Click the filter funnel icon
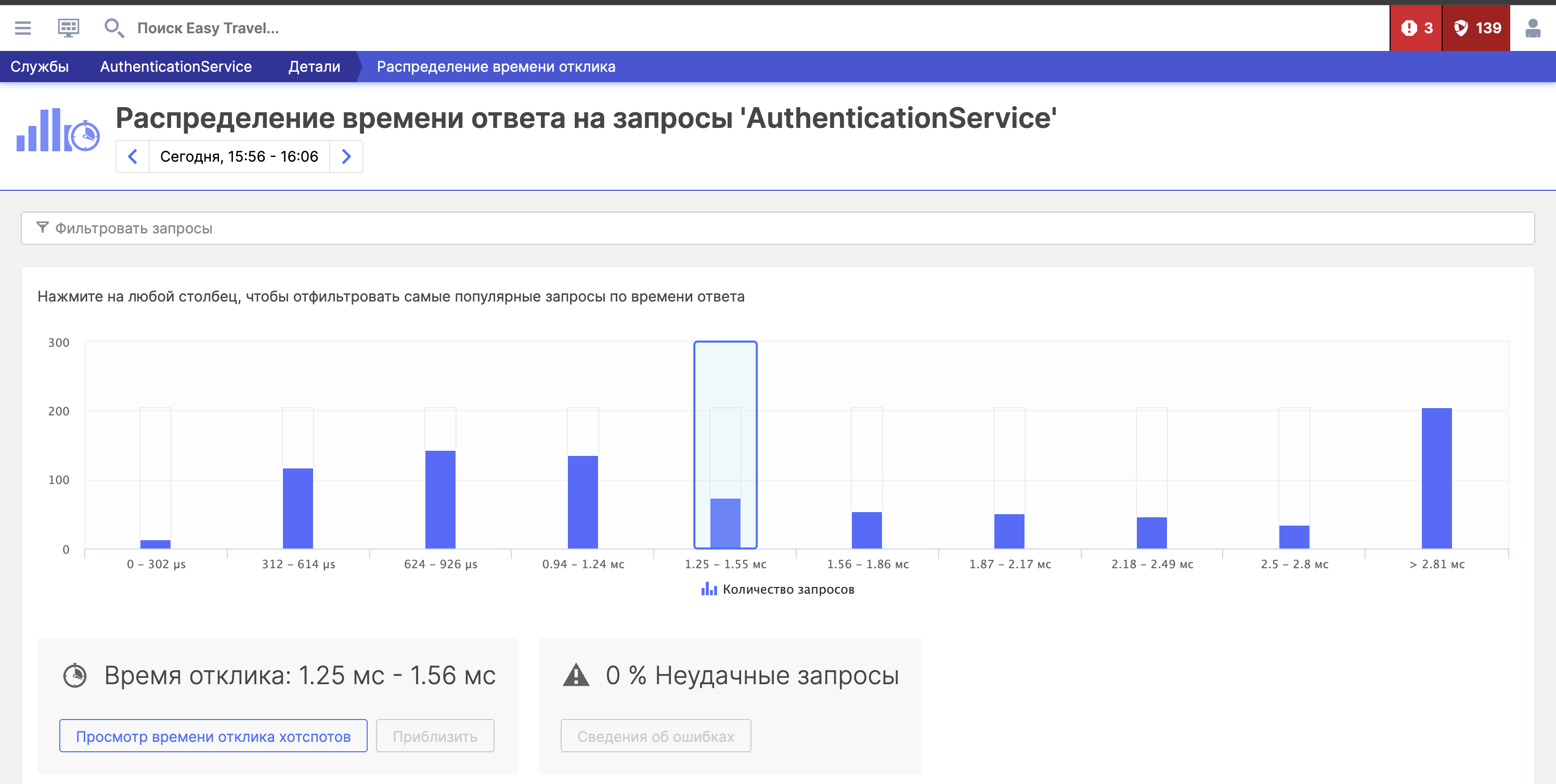 point(42,228)
